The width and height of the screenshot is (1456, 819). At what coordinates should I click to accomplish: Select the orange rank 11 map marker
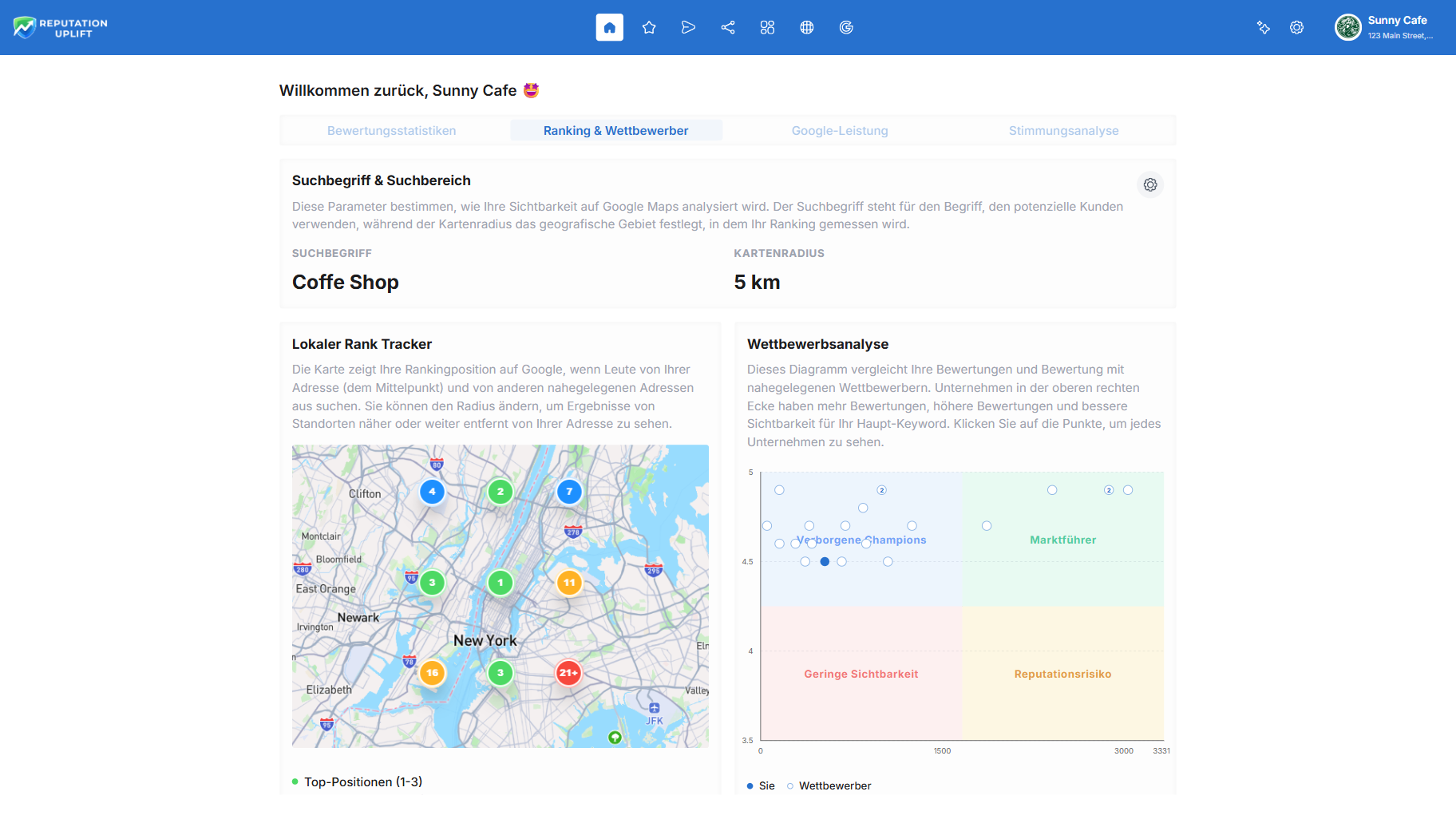click(x=569, y=583)
